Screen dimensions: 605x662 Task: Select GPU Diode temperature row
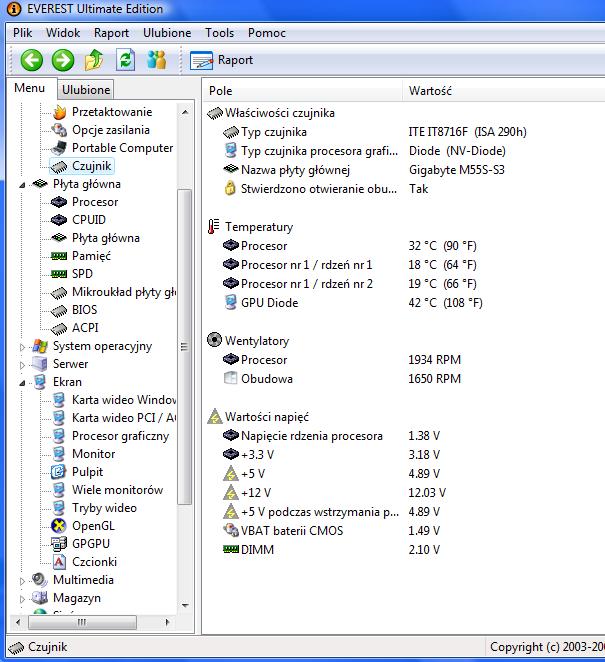tap(353, 303)
